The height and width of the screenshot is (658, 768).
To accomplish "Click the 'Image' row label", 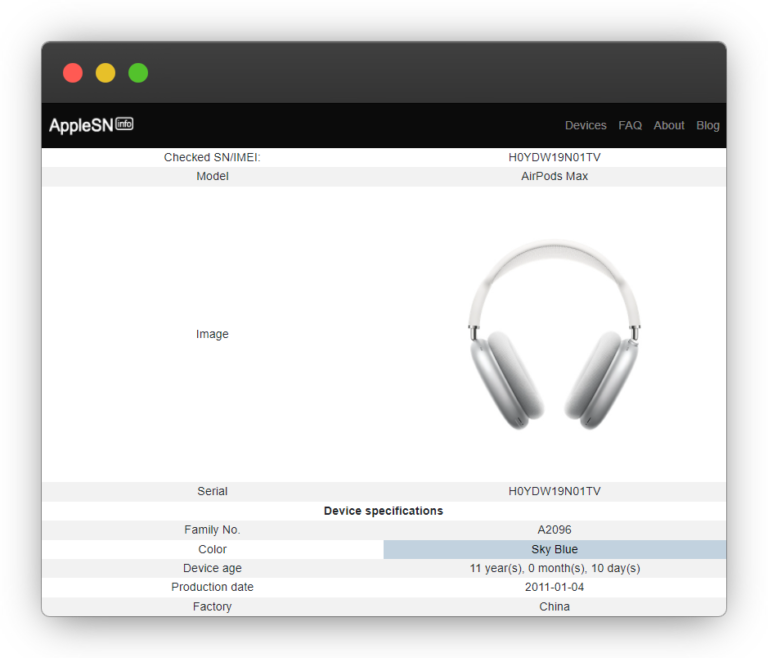I will pyautogui.click(x=212, y=334).
